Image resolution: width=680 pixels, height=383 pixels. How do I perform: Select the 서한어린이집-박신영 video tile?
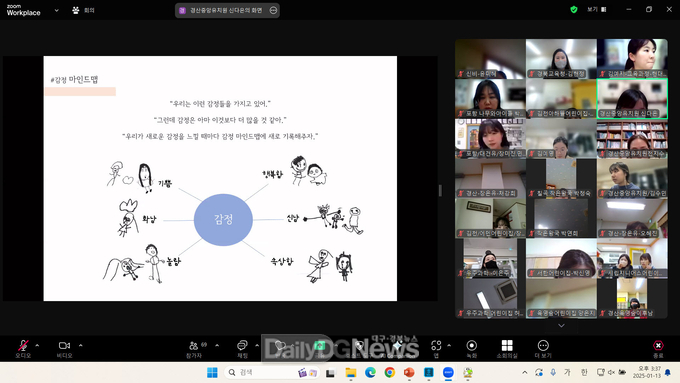pyautogui.click(x=561, y=258)
